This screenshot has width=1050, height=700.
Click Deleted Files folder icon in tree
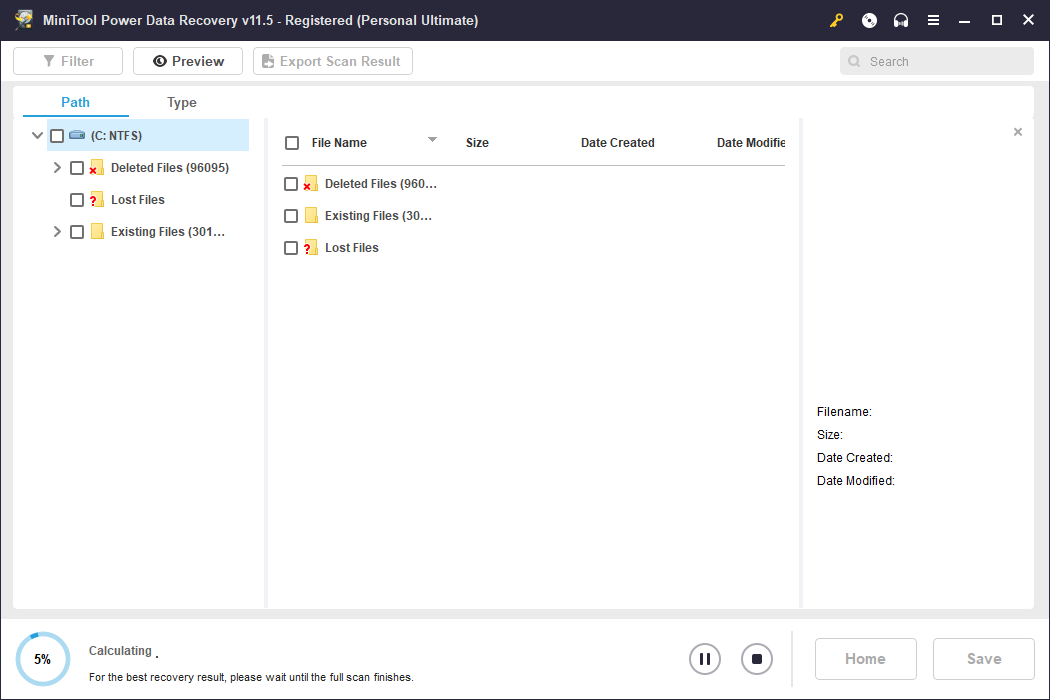(x=96, y=167)
